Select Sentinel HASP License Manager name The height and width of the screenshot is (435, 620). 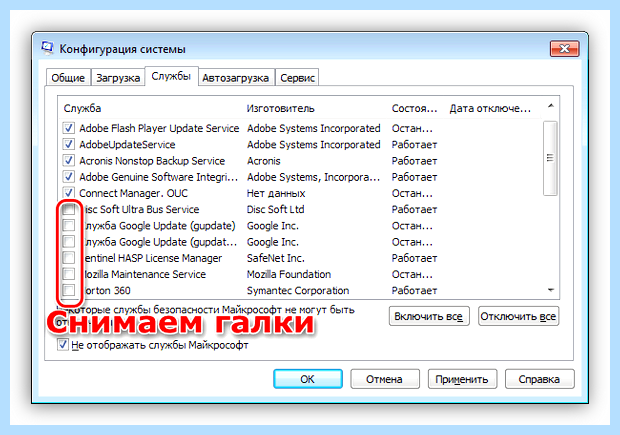[153, 258]
